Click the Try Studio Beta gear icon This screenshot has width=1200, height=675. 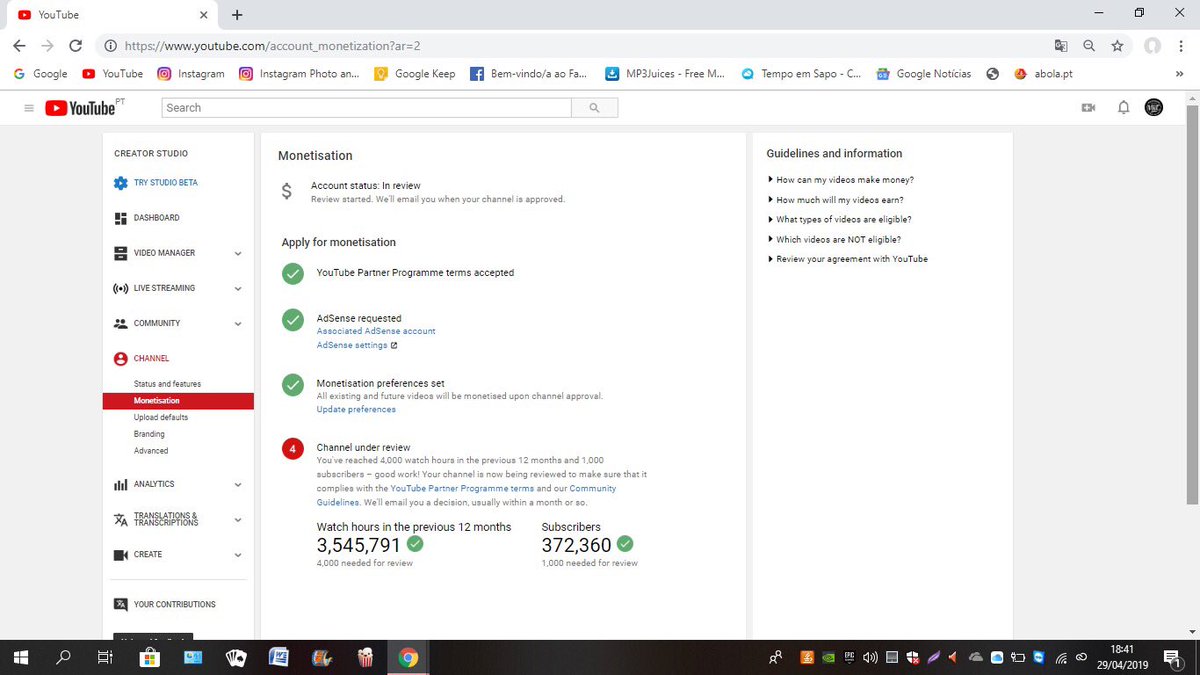coord(121,183)
